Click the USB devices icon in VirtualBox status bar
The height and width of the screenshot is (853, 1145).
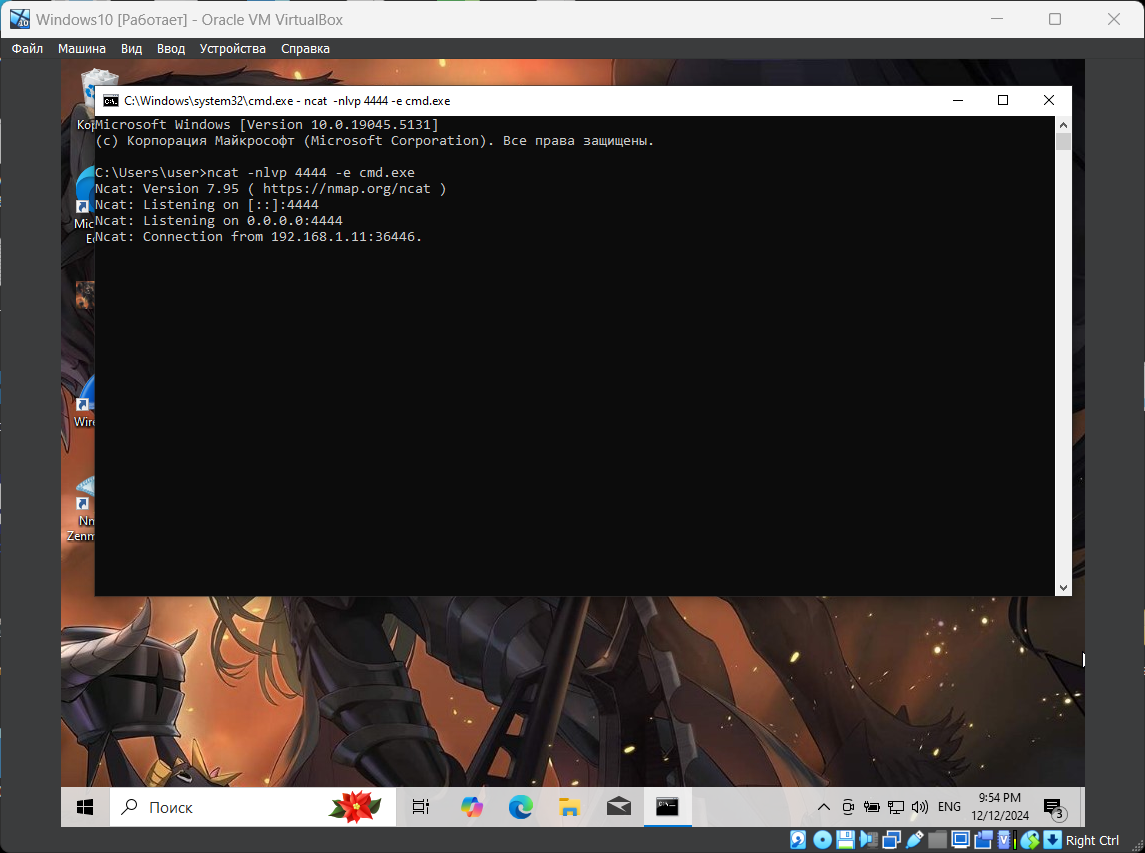point(914,840)
